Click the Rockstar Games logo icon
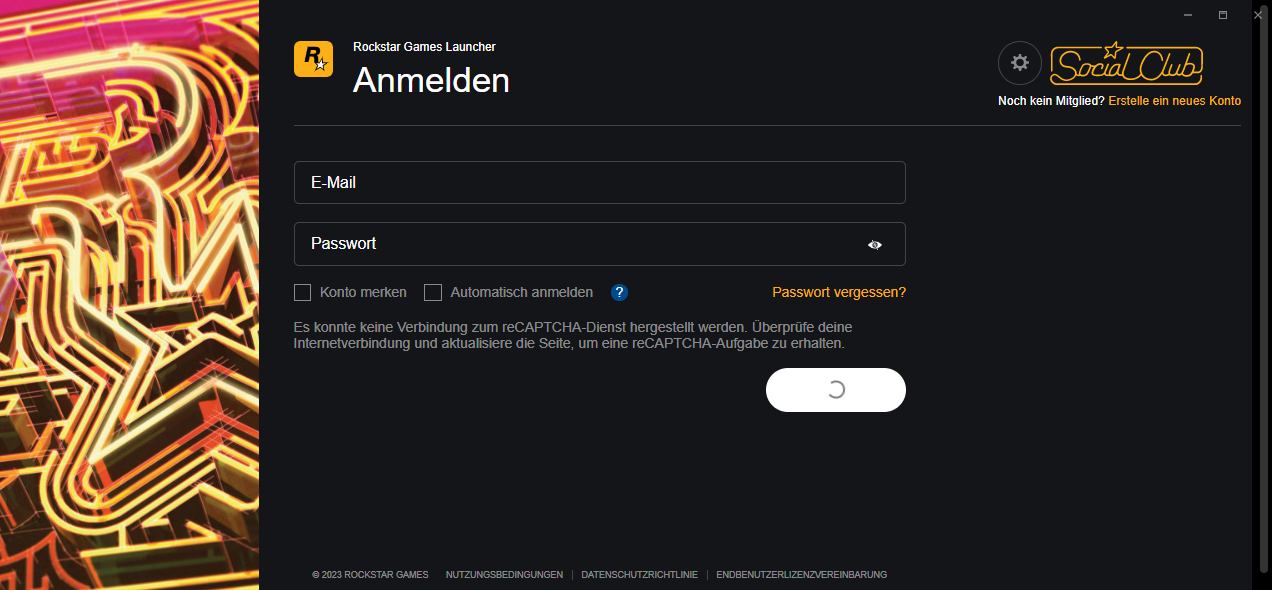Image resolution: width=1272 pixels, height=590 pixels. pos(313,60)
